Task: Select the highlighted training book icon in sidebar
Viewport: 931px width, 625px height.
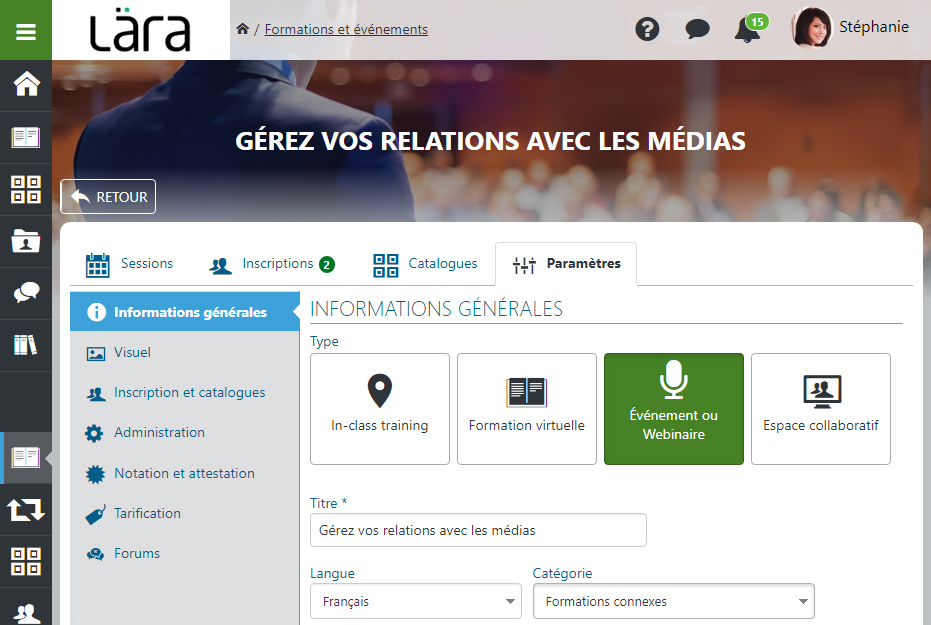Action: pos(26,458)
